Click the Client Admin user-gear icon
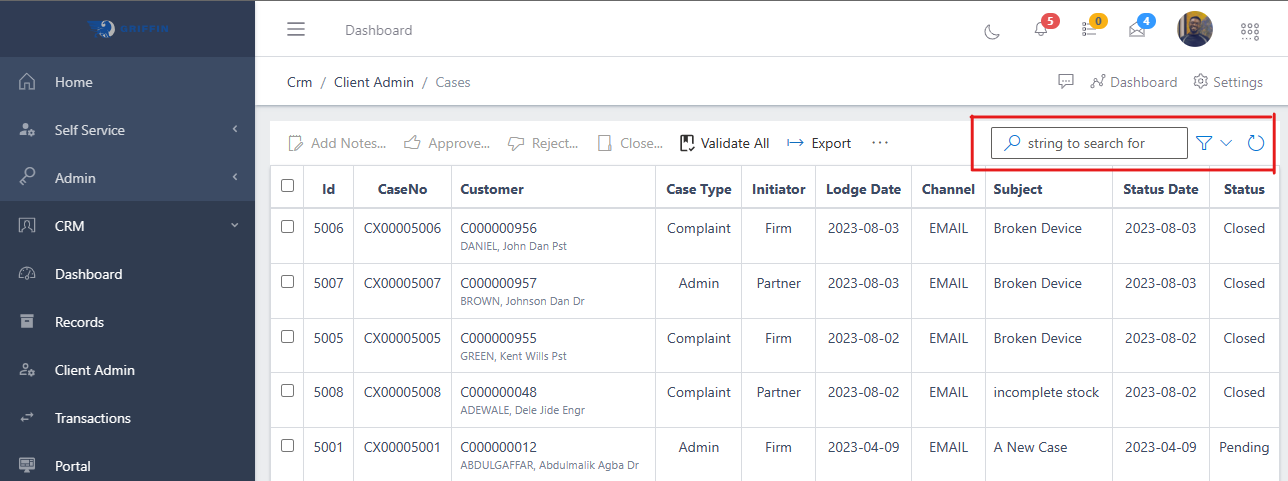Image resolution: width=1288 pixels, height=481 pixels. click(x=28, y=370)
